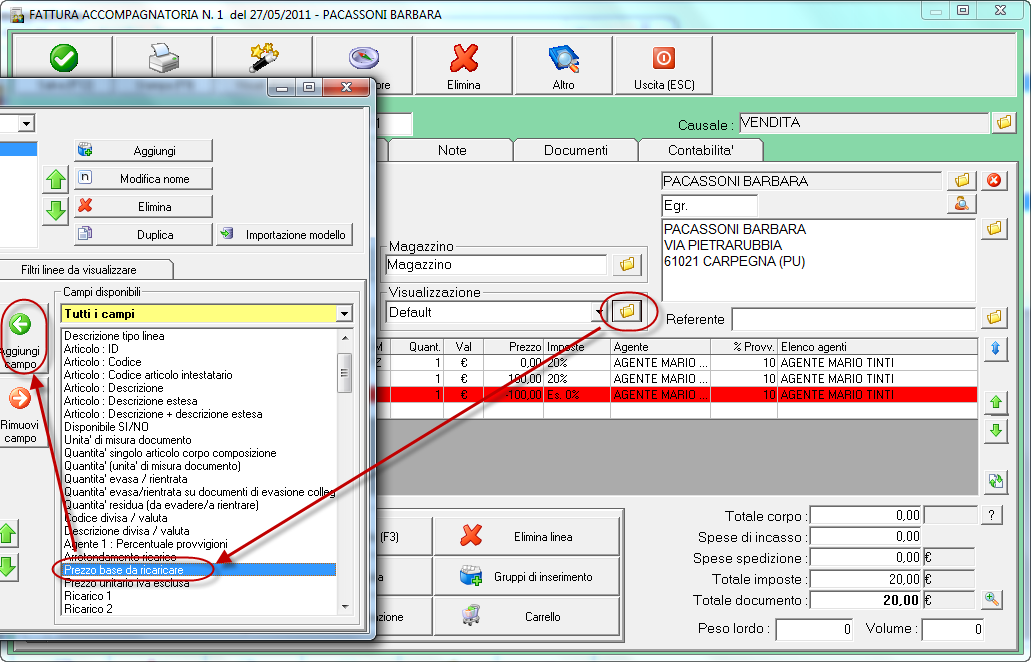Select 'Articolo : ID' in the field list
Image resolution: width=1031 pixels, height=662 pixels.
click(91, 349)
